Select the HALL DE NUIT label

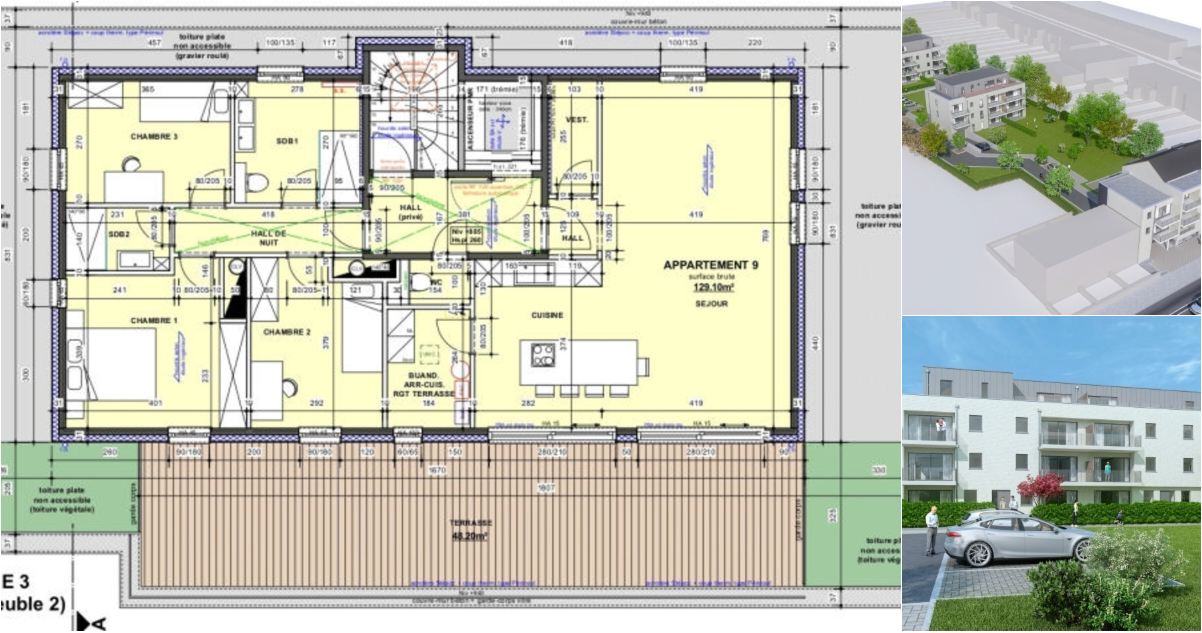click(269, 236)
